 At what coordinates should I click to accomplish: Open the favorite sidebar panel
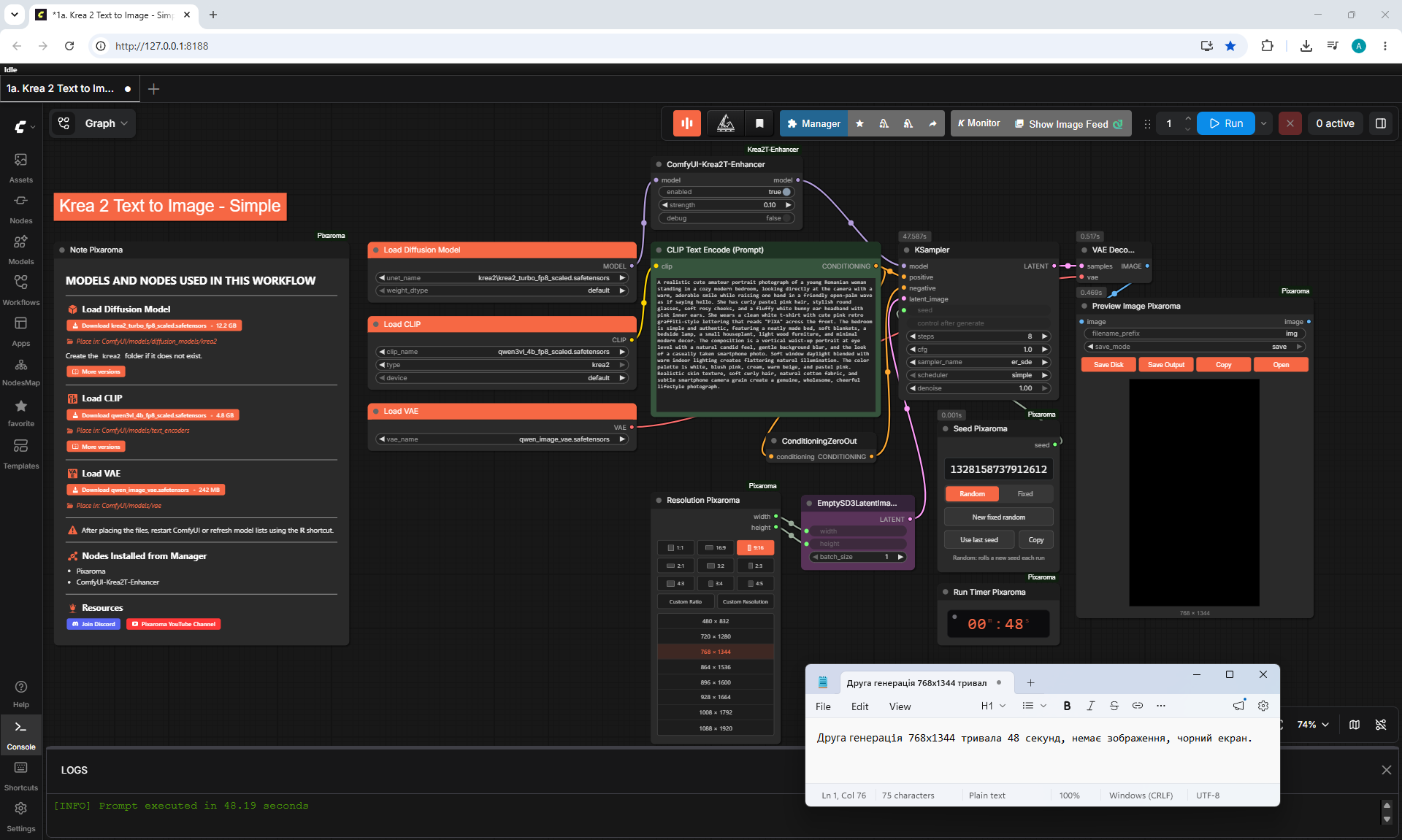[x=20, y=412]
